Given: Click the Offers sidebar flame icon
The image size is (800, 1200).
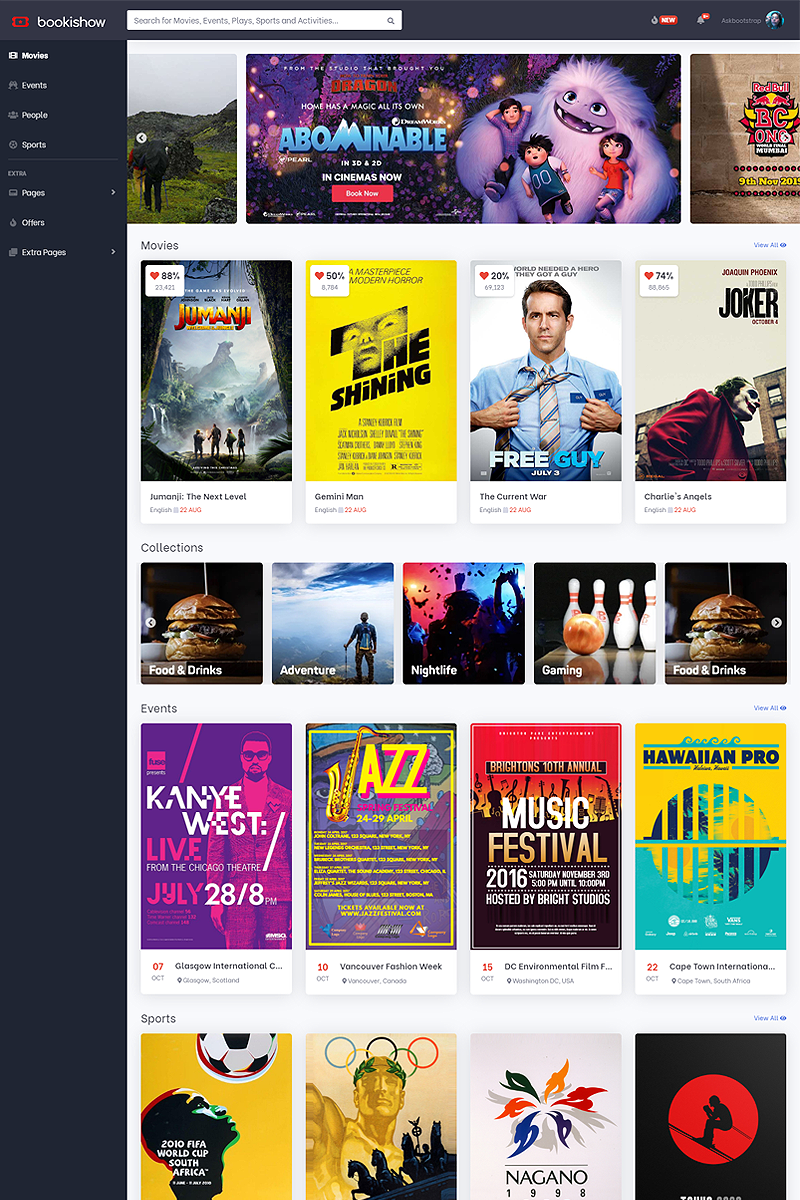Looking at the screenshot, I should pyautogui.click(x=13, y=223).
